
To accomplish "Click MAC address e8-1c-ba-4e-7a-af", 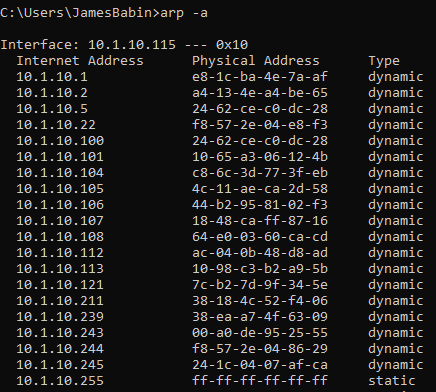I will (260, 77).
